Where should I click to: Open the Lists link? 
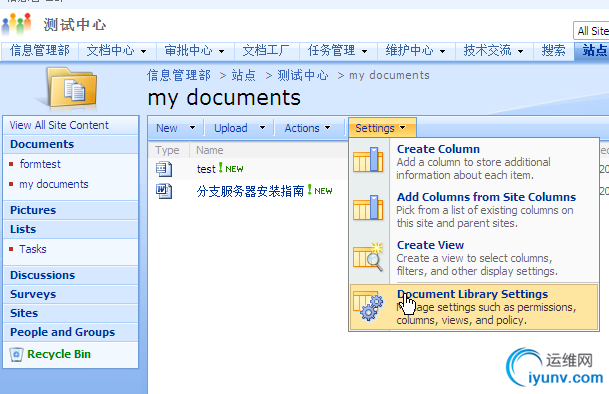pyautogui.click(x=23, y=229)
